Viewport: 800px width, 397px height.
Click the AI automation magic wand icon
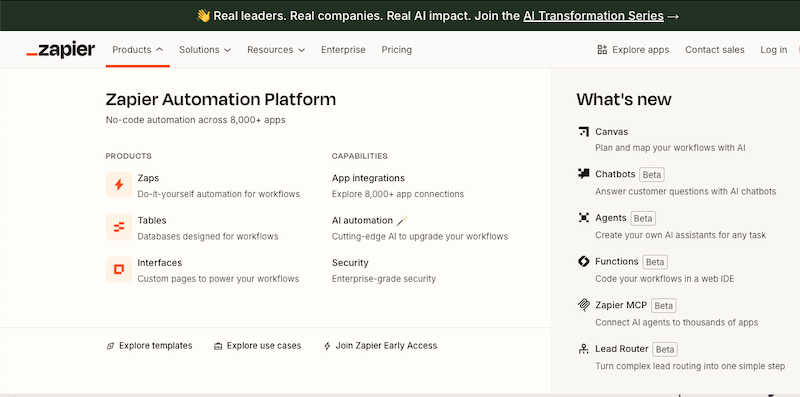(402, 220)
